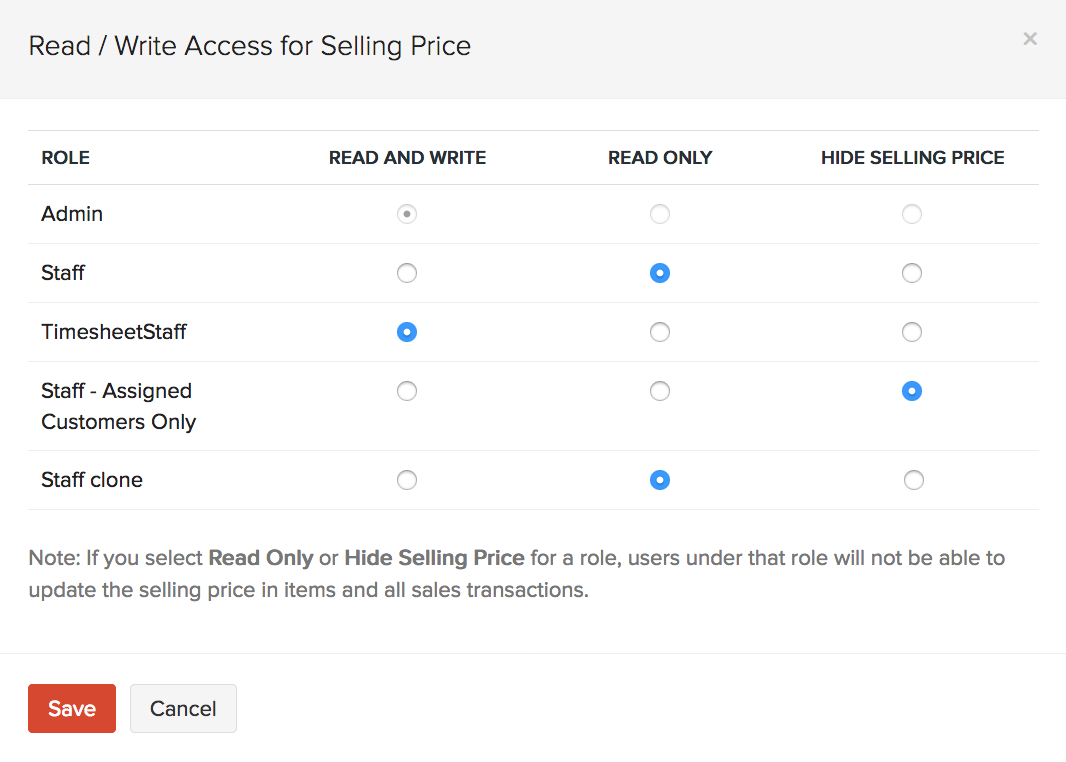
Task: Click the Read and Write column header
Action: point(407,158)
